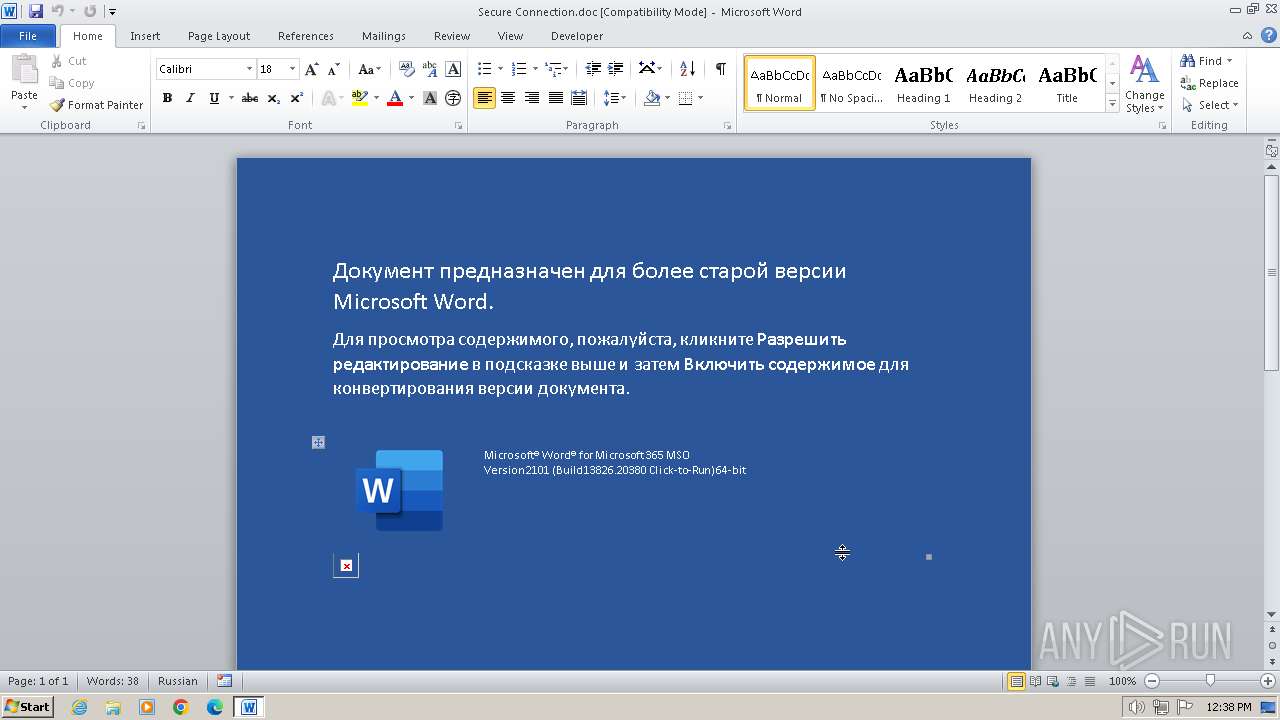Image resolution: width=1280 pixels, height=720 pixels.
Task: Open Internet Explorer from the taskbar
Action: (x=79, y=707)
